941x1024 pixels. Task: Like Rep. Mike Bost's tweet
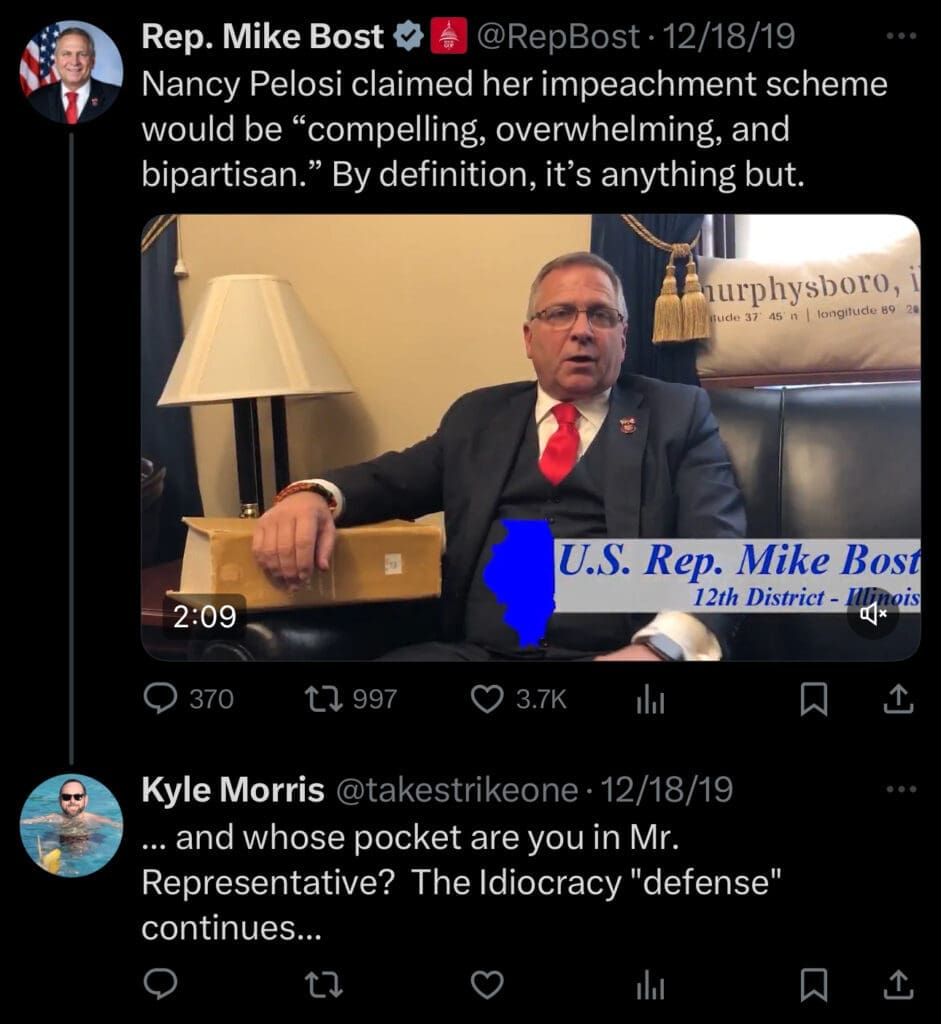pos(487,699)
